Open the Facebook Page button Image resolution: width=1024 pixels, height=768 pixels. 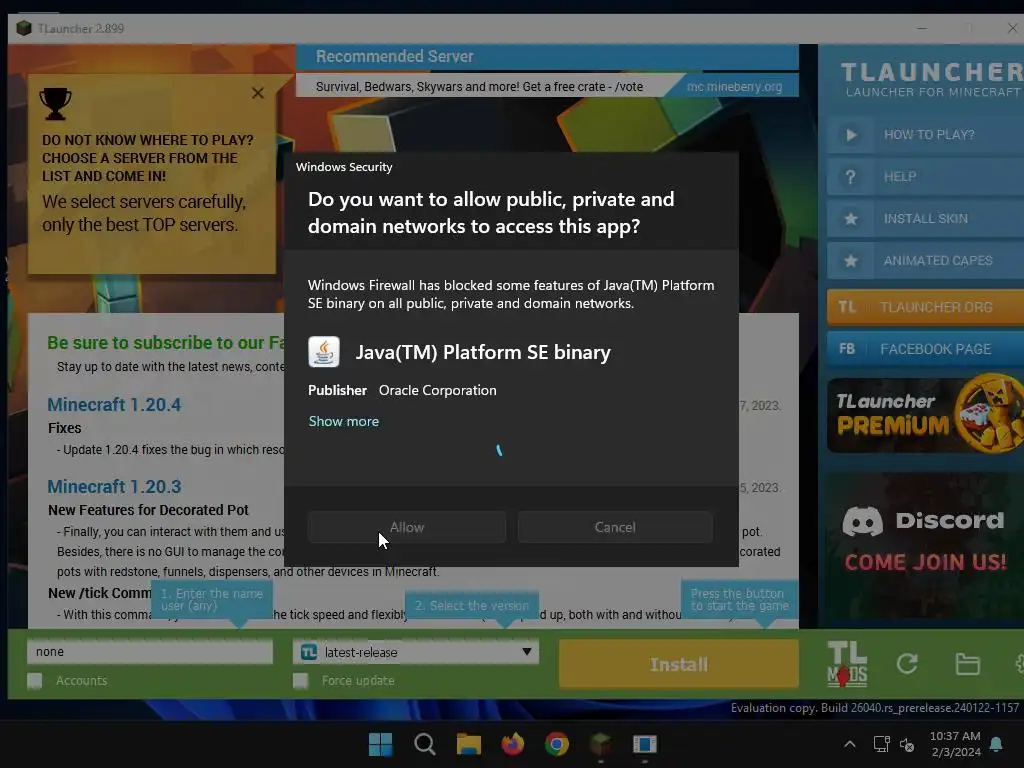point(925,349)
